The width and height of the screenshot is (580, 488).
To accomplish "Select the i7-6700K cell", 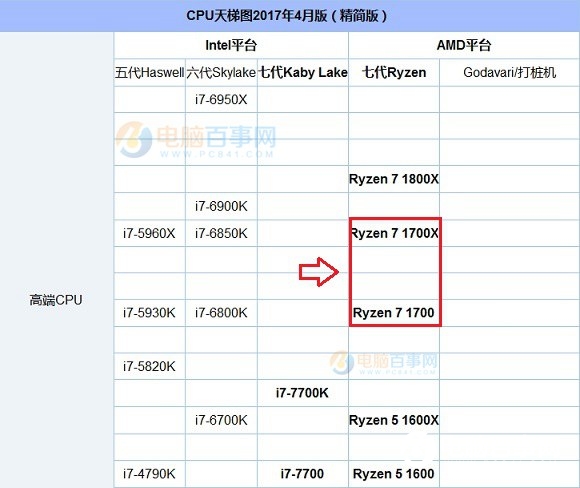I will click(221, 420).
